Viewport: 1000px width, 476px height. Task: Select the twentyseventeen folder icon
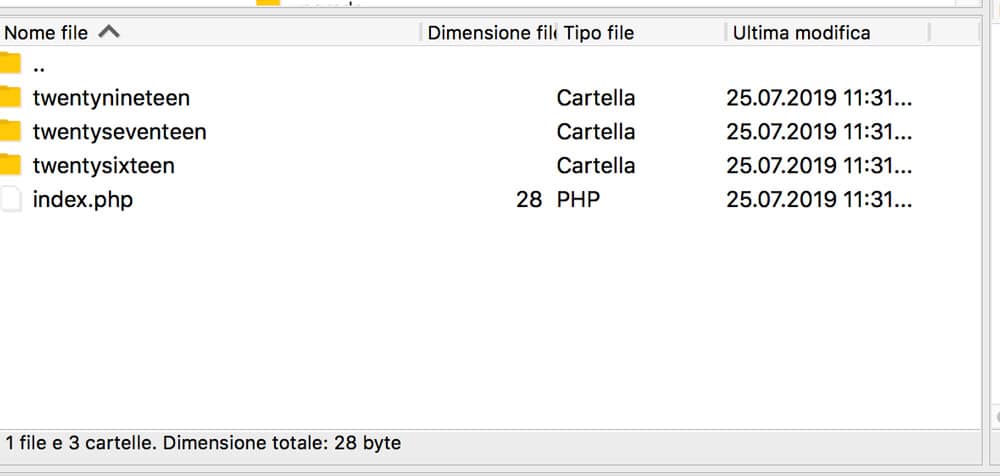[10, 131]
